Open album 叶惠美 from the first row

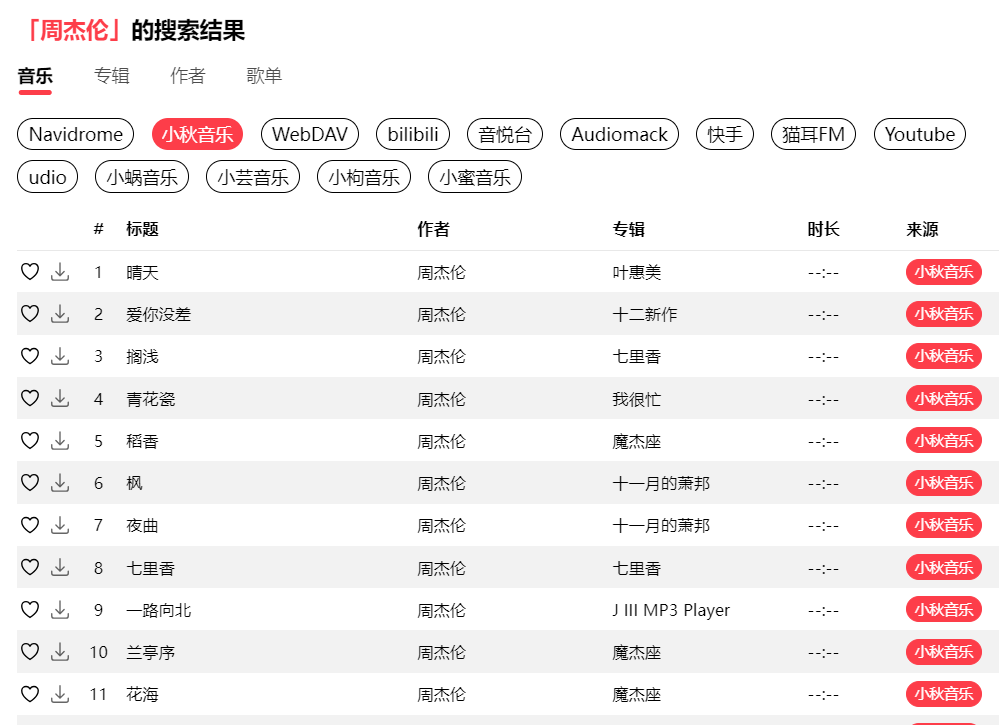click(x=636, y=272)
